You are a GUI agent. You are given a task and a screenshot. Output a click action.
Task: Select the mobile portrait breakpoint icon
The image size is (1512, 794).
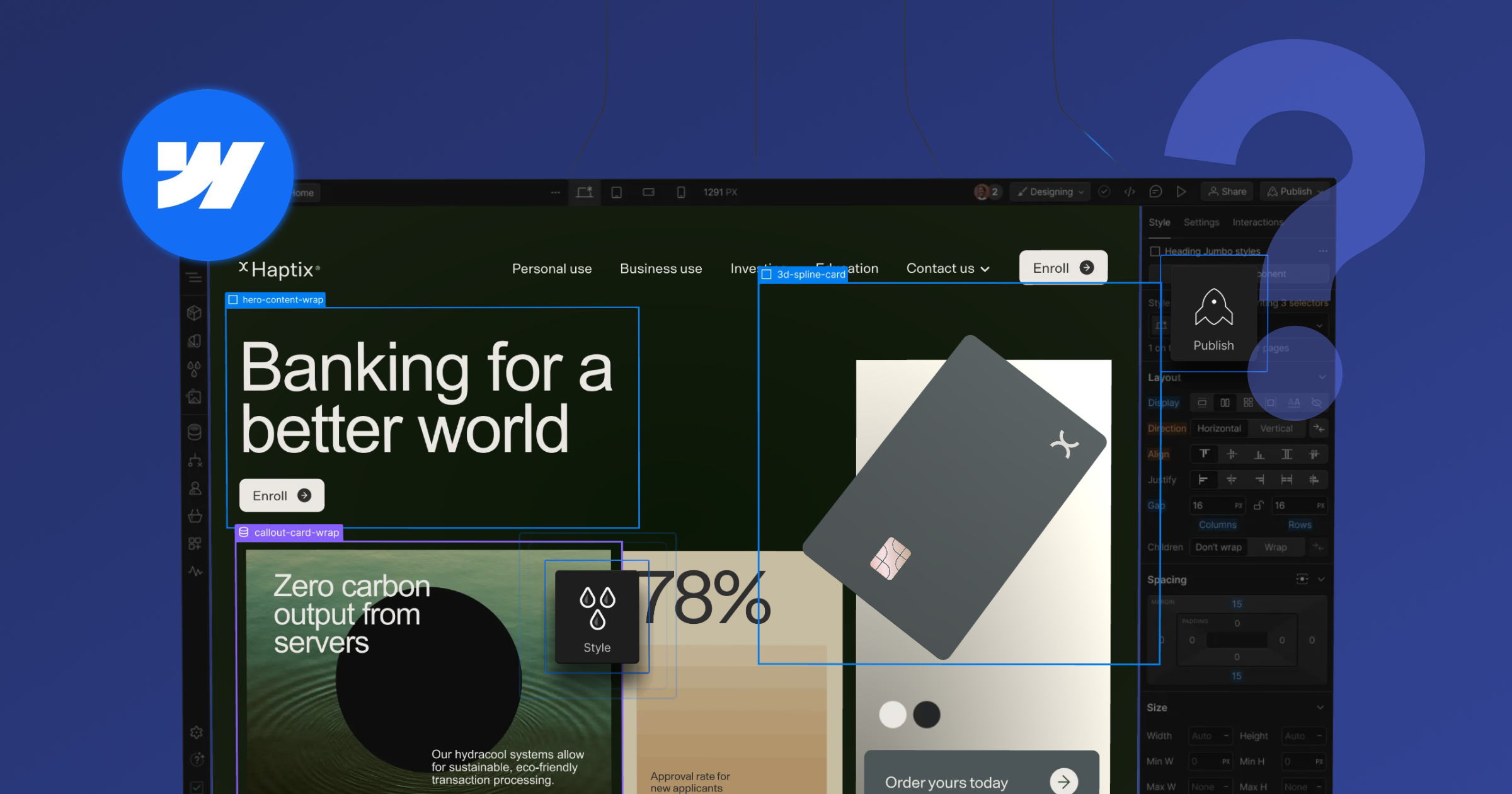point(681,192)
